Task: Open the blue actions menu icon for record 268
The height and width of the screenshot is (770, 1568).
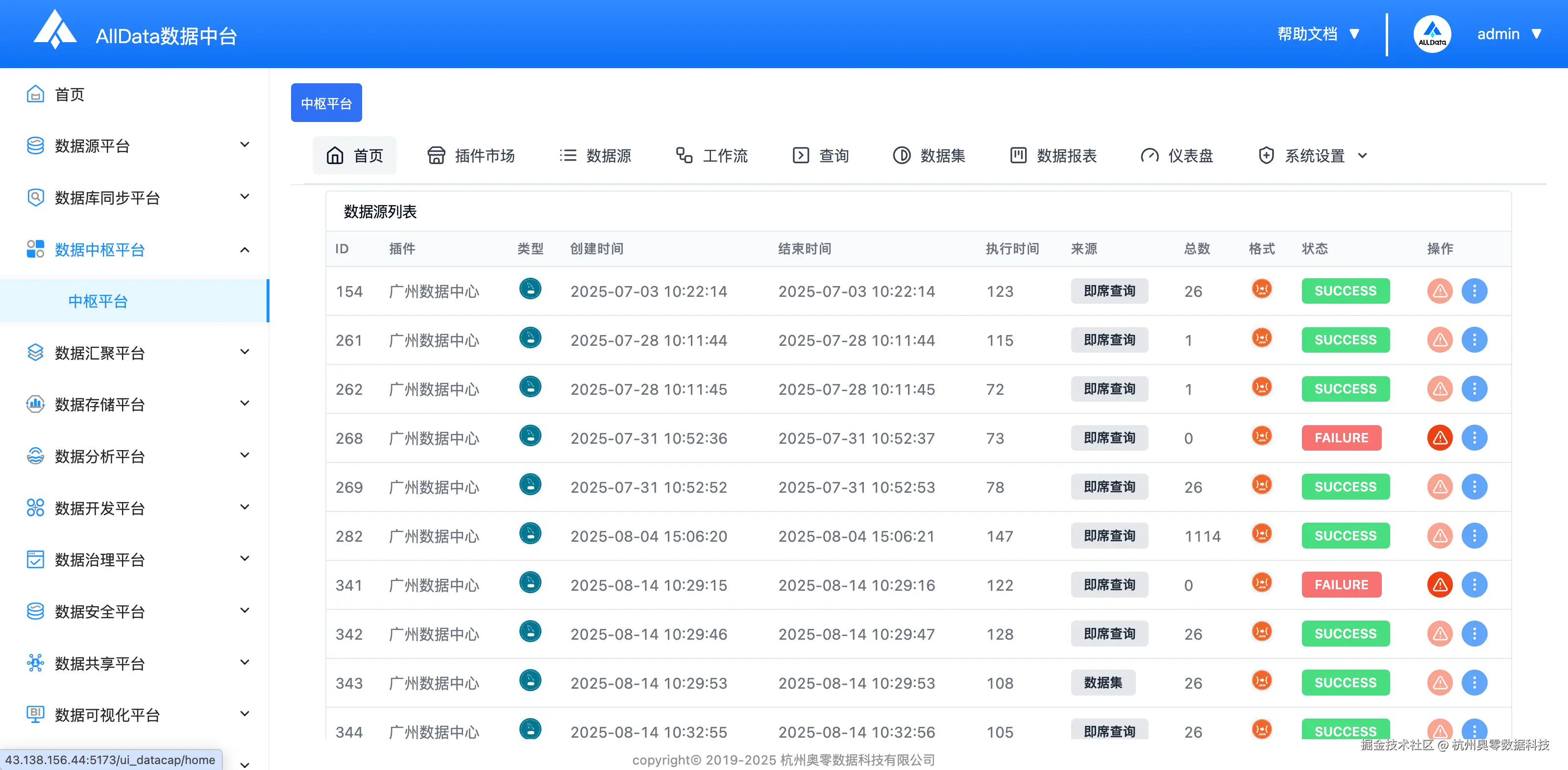Action: point(1475,437)
